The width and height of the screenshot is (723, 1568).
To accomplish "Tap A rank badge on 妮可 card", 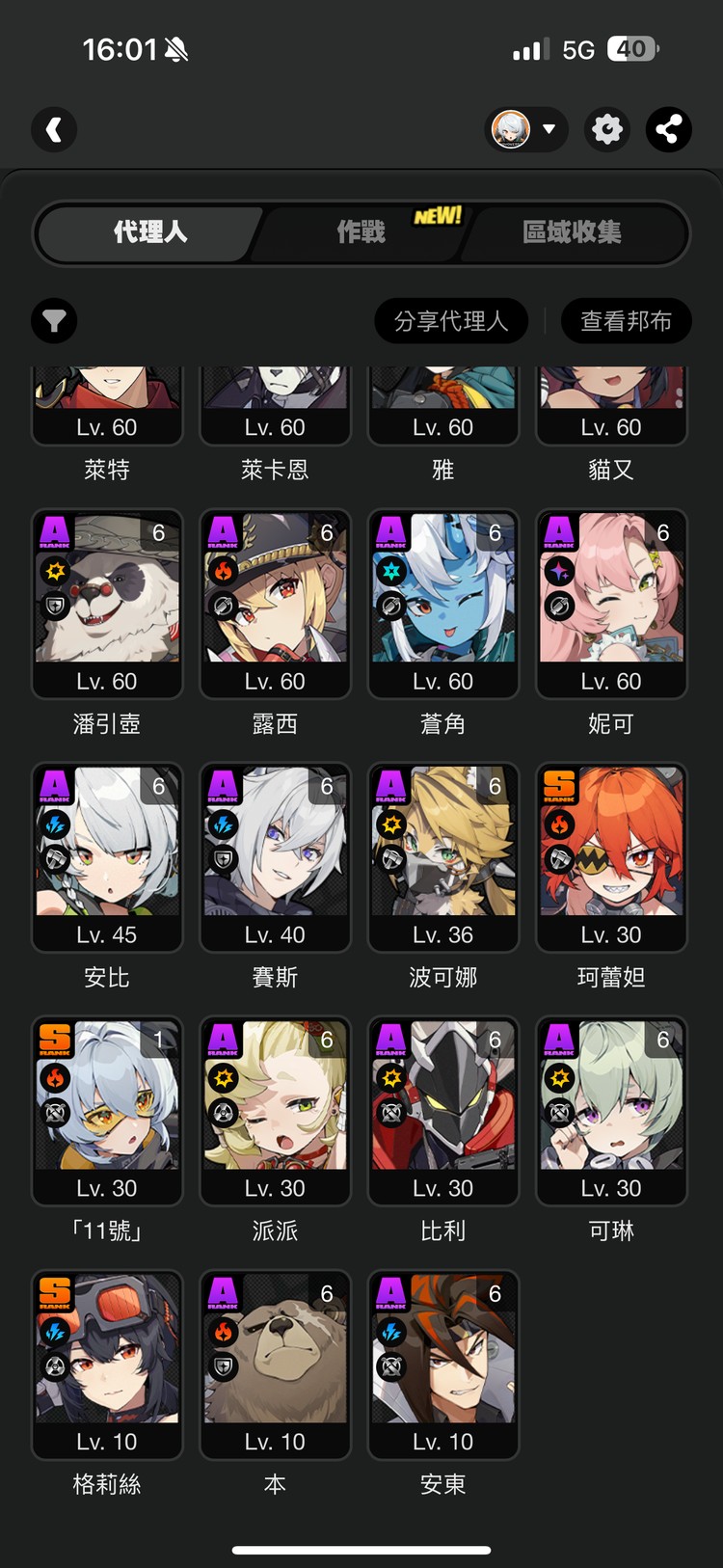I will click(x=559, y=532).
